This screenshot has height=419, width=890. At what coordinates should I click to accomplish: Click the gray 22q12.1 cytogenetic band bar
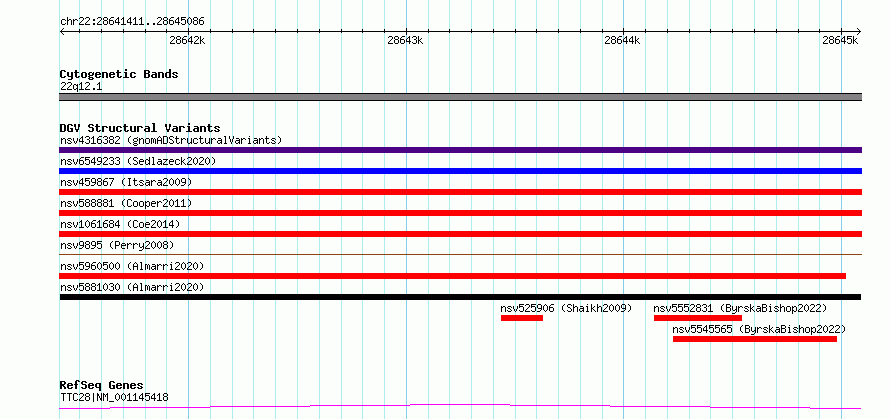tap(460, 97)
